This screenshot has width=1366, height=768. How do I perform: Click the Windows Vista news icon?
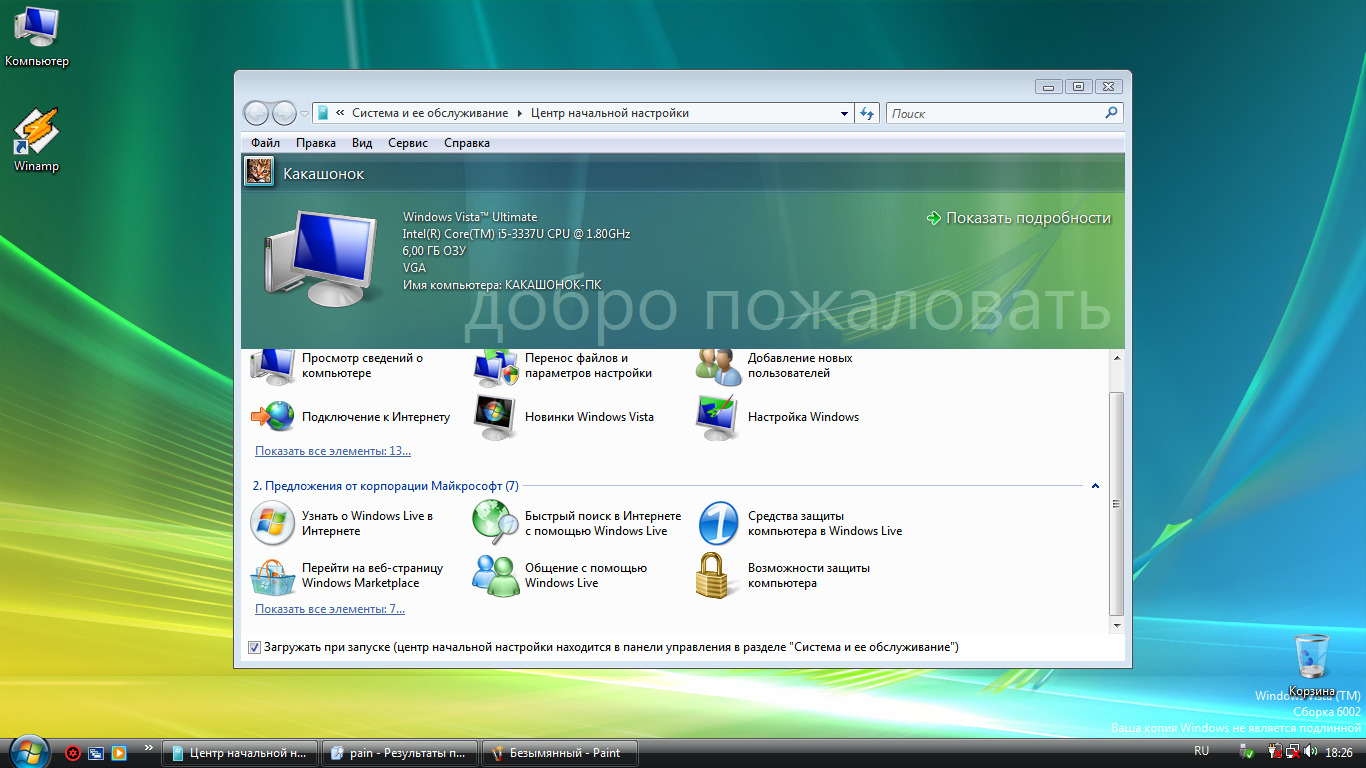click(x=496, y=416)
